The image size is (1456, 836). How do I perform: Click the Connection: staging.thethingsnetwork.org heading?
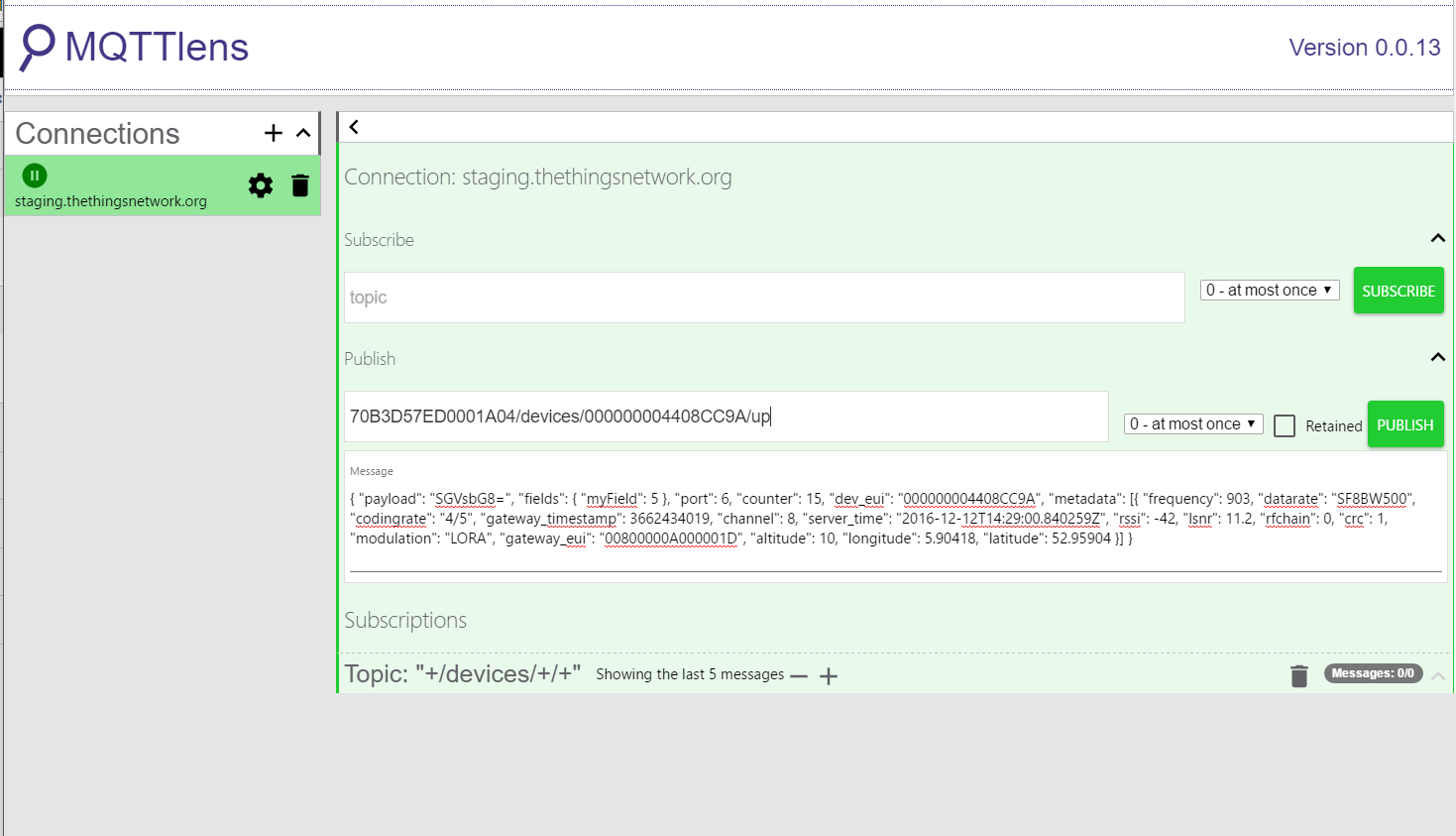[x=538, y=177]
